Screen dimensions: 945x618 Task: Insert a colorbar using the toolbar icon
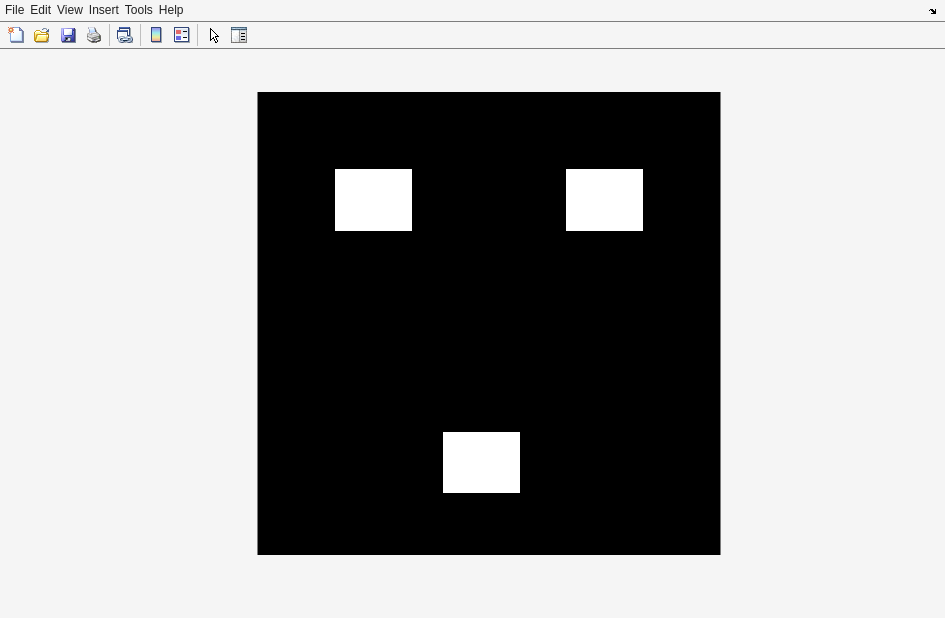[x=156, y=35]
